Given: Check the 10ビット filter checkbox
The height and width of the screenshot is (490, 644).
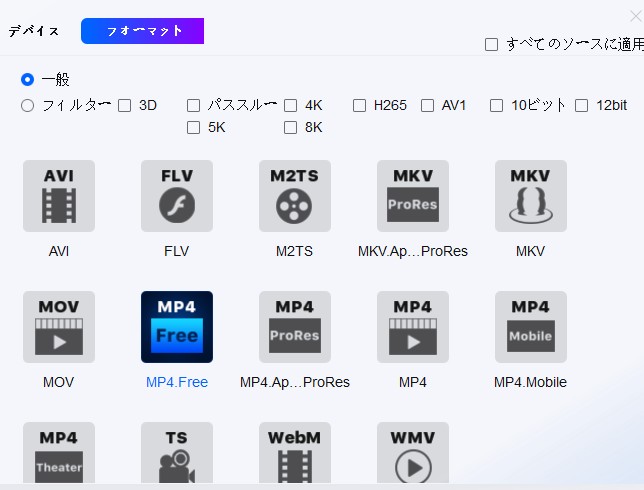Looking at the screenshot, I should [497, 106].
